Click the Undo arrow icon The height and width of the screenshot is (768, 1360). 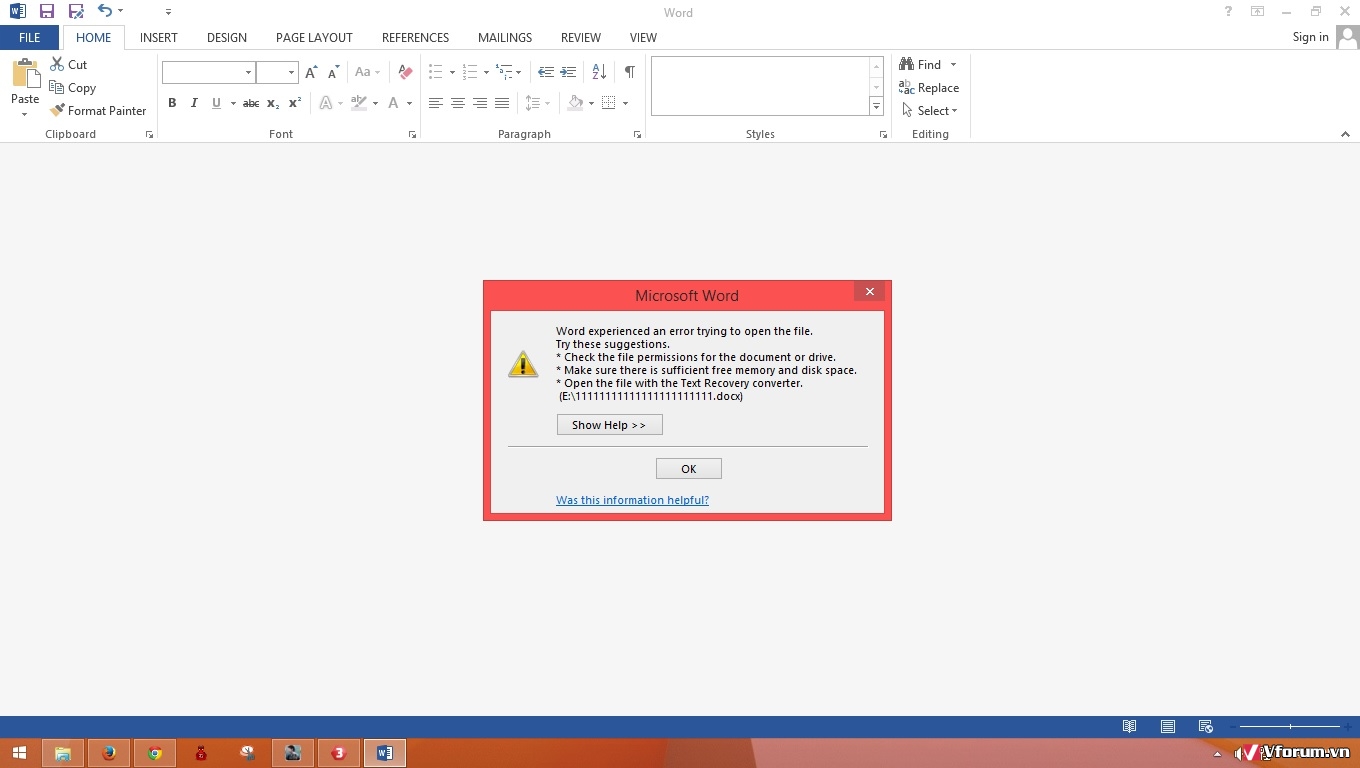(x=105, y=12)
